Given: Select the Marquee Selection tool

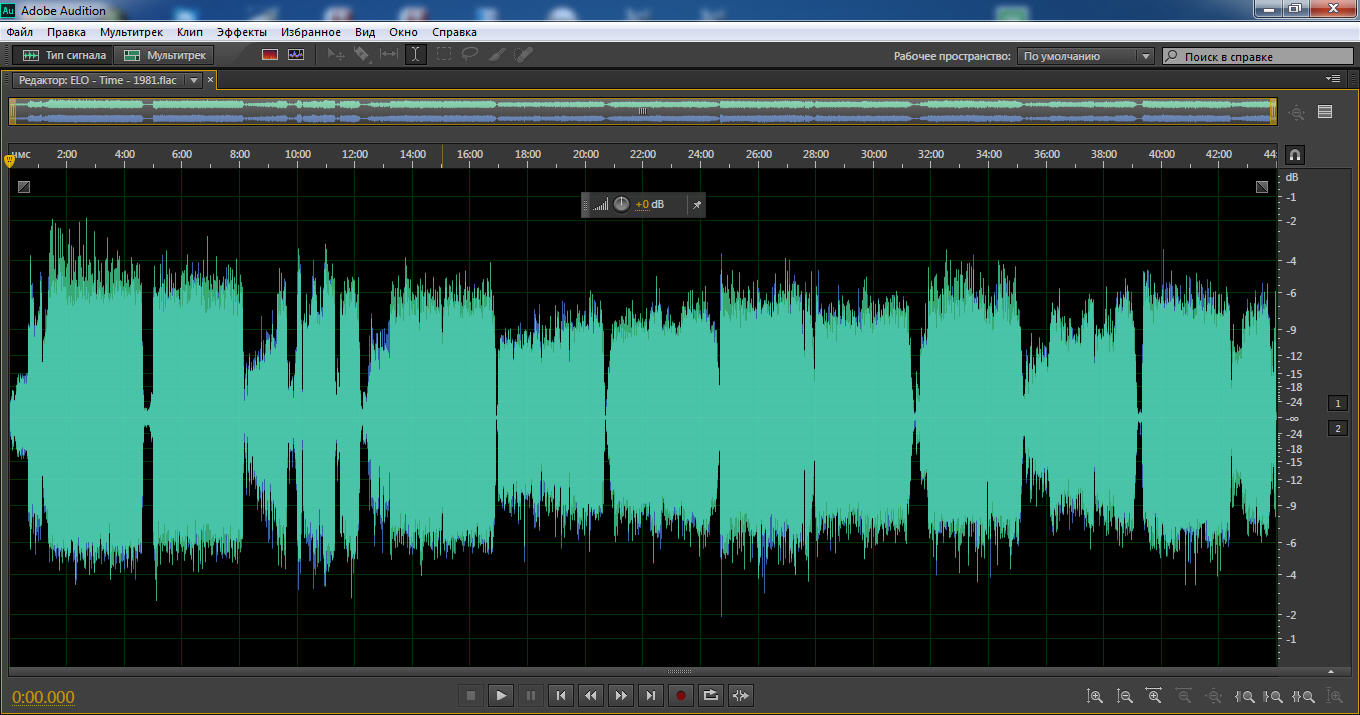Looking at the screenshot, I should point(443,55).
